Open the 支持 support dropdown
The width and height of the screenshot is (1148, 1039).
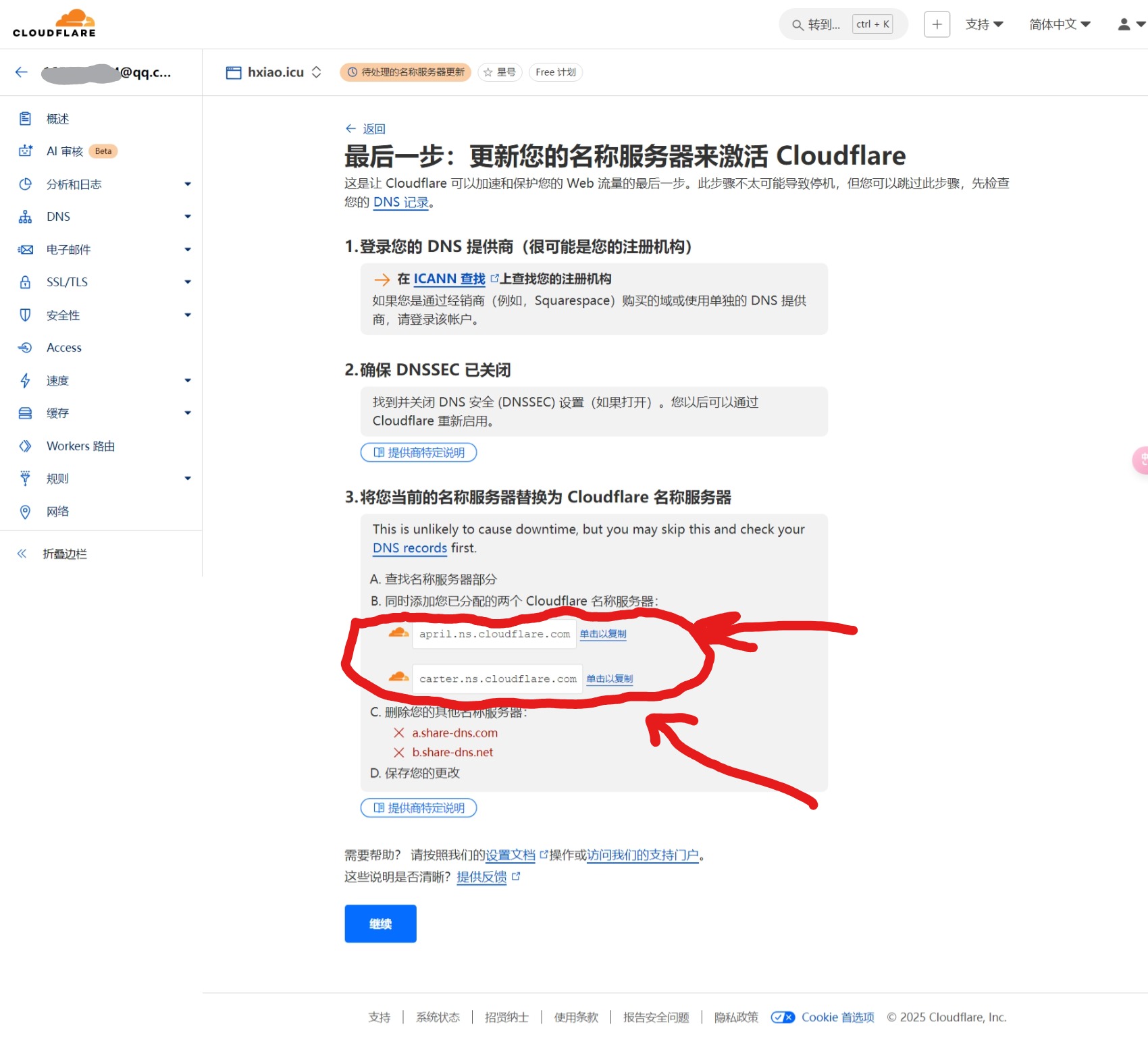click(984, 24)
